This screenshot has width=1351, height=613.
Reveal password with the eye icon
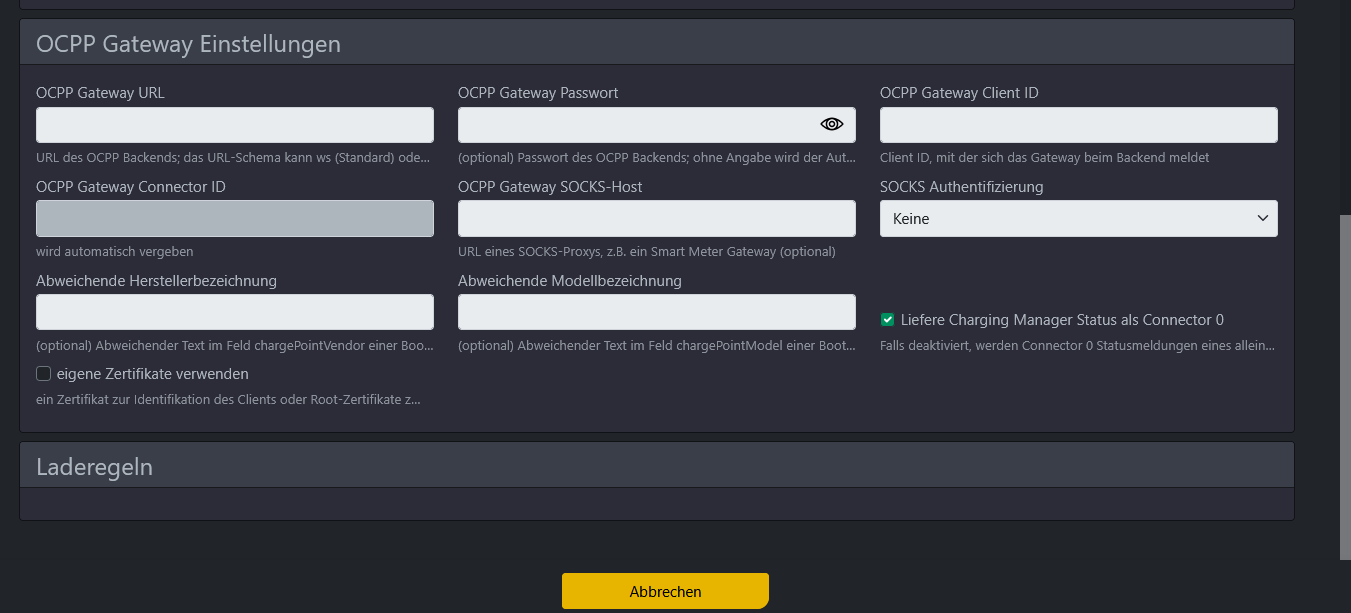(x=832, y=125)
